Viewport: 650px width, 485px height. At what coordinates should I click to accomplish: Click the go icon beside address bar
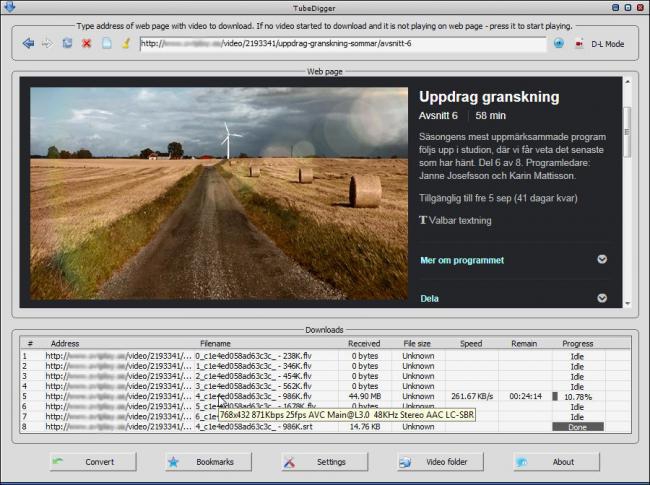(x=559, y=44)
